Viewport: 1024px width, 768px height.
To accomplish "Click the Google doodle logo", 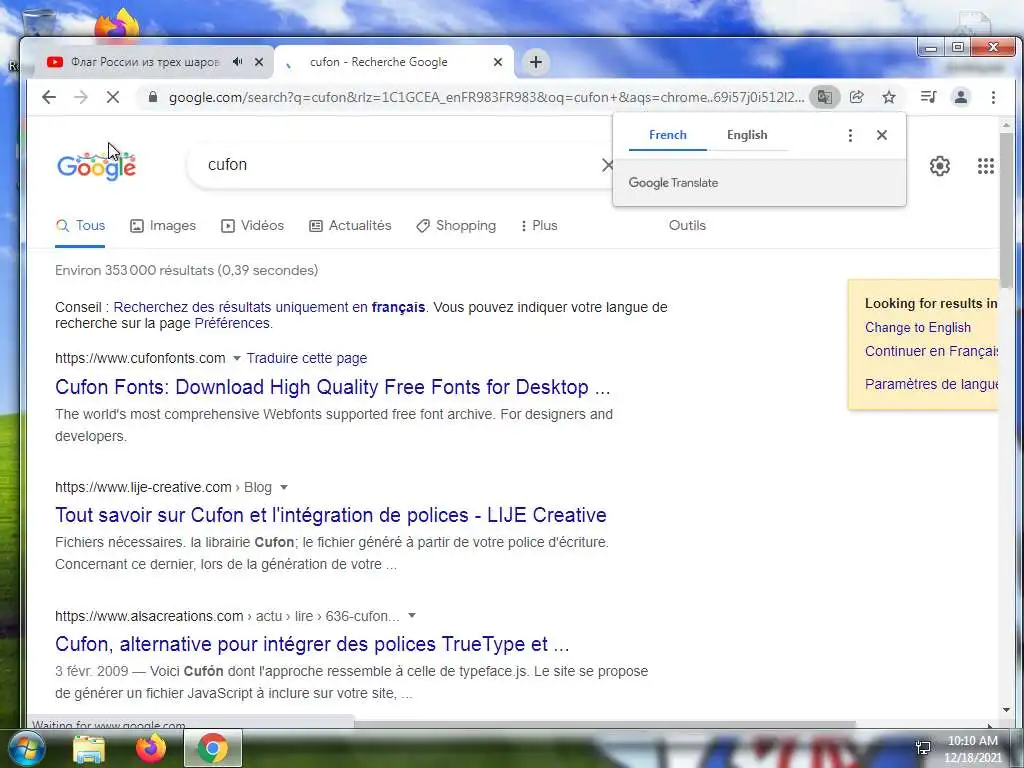I will tap(97, 166).
